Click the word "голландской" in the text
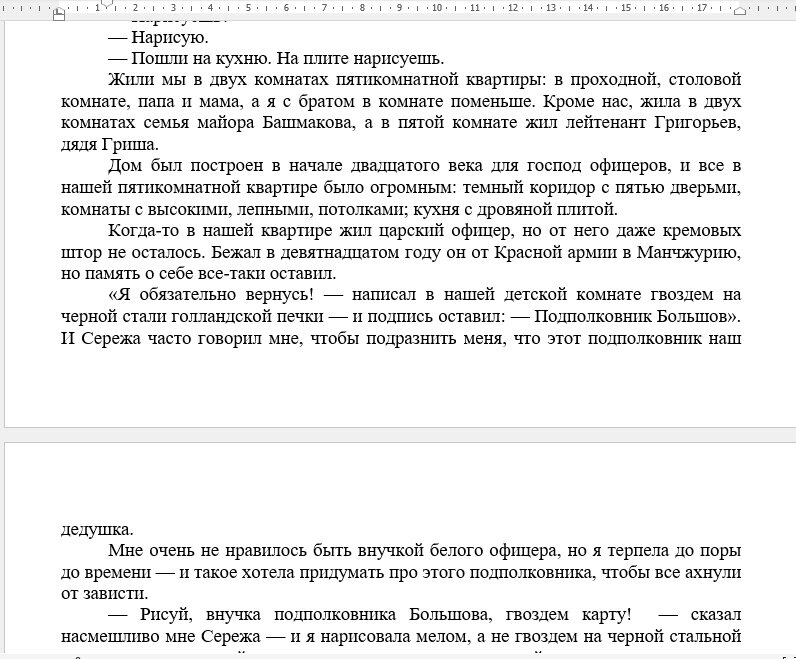Screen dimensions: 796x659 point(221,316)
